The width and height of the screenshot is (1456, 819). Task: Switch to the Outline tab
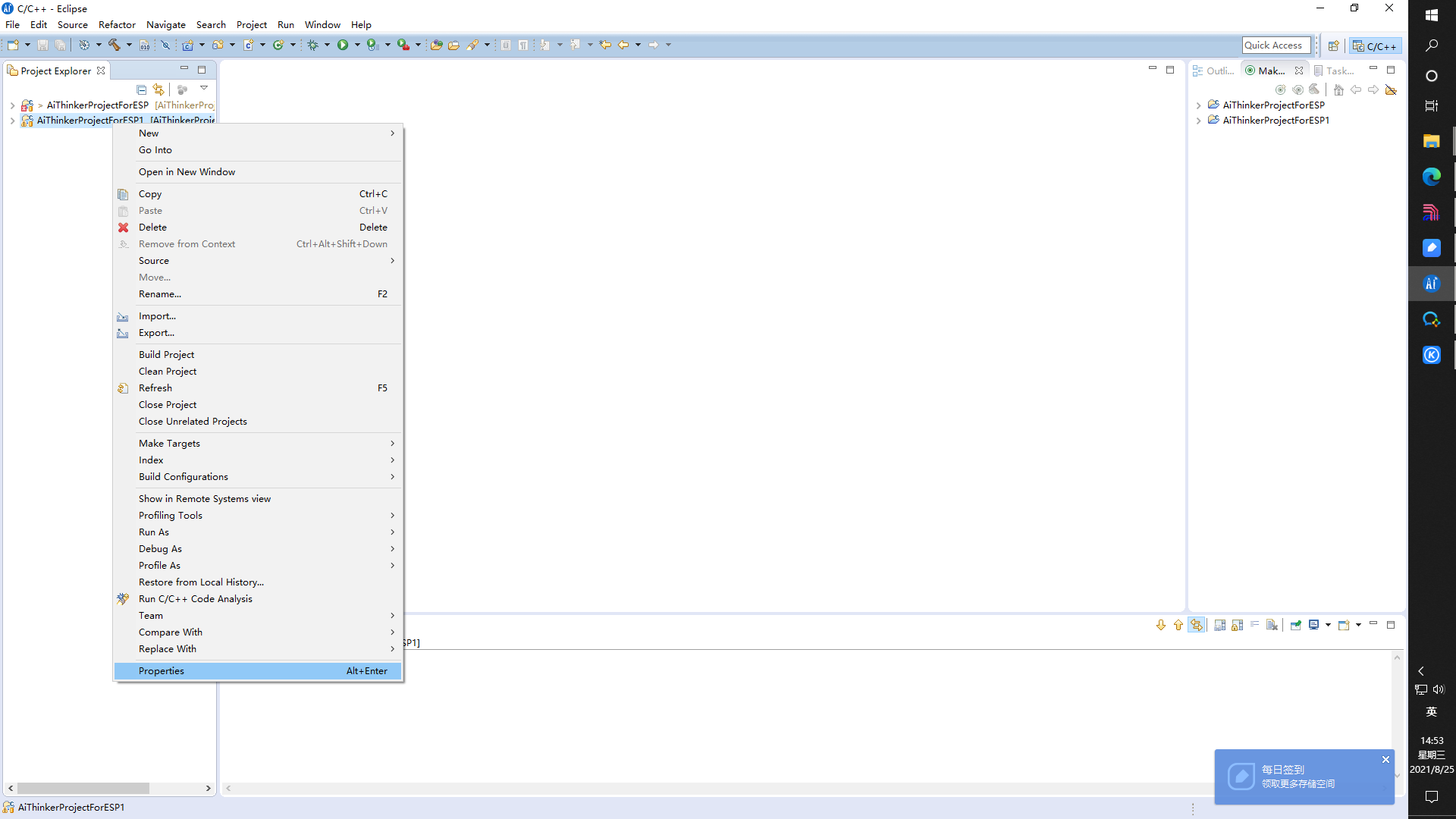(x=1213, y=71)
